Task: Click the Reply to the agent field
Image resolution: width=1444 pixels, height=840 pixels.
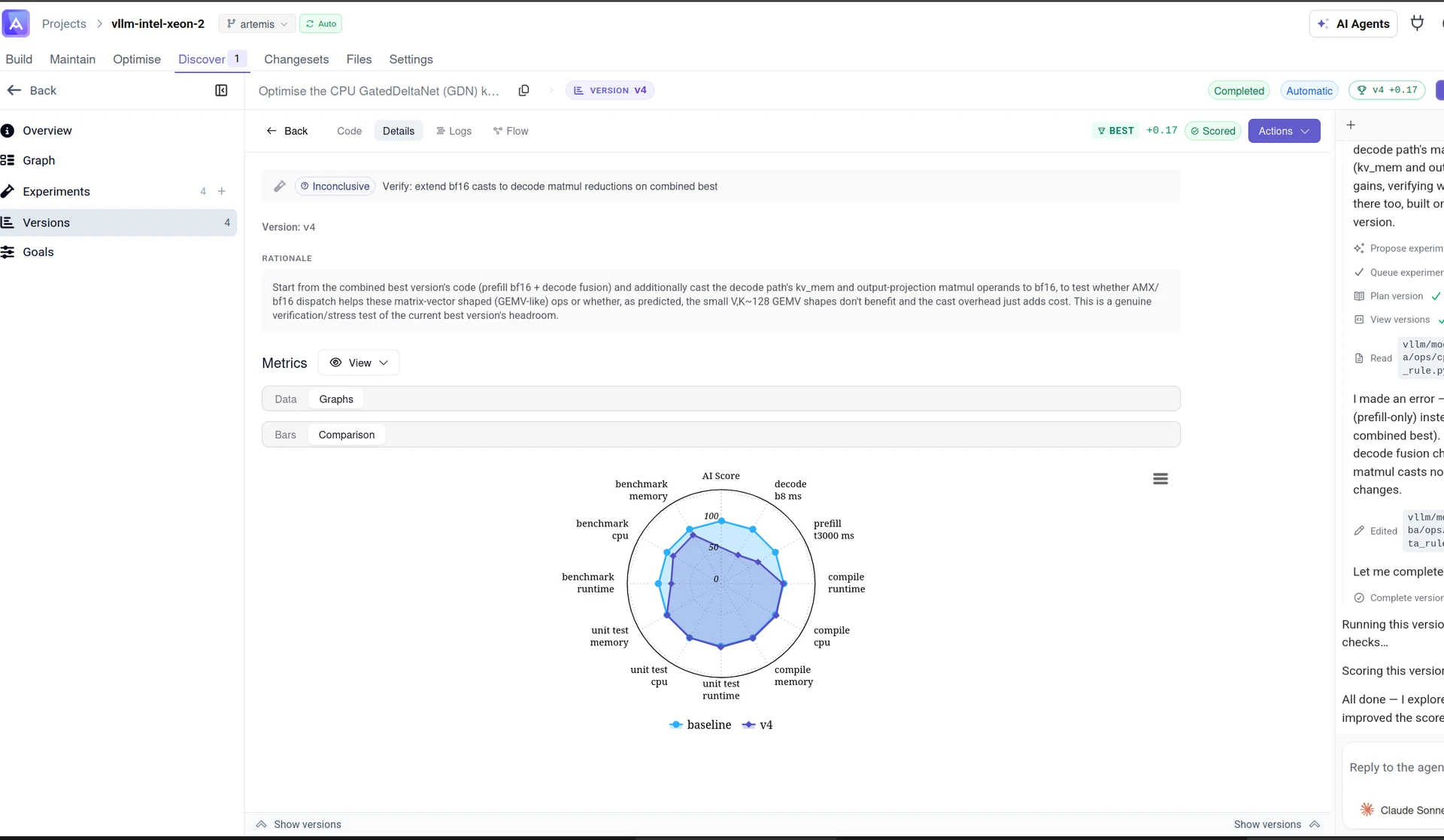Action: 1396,767
